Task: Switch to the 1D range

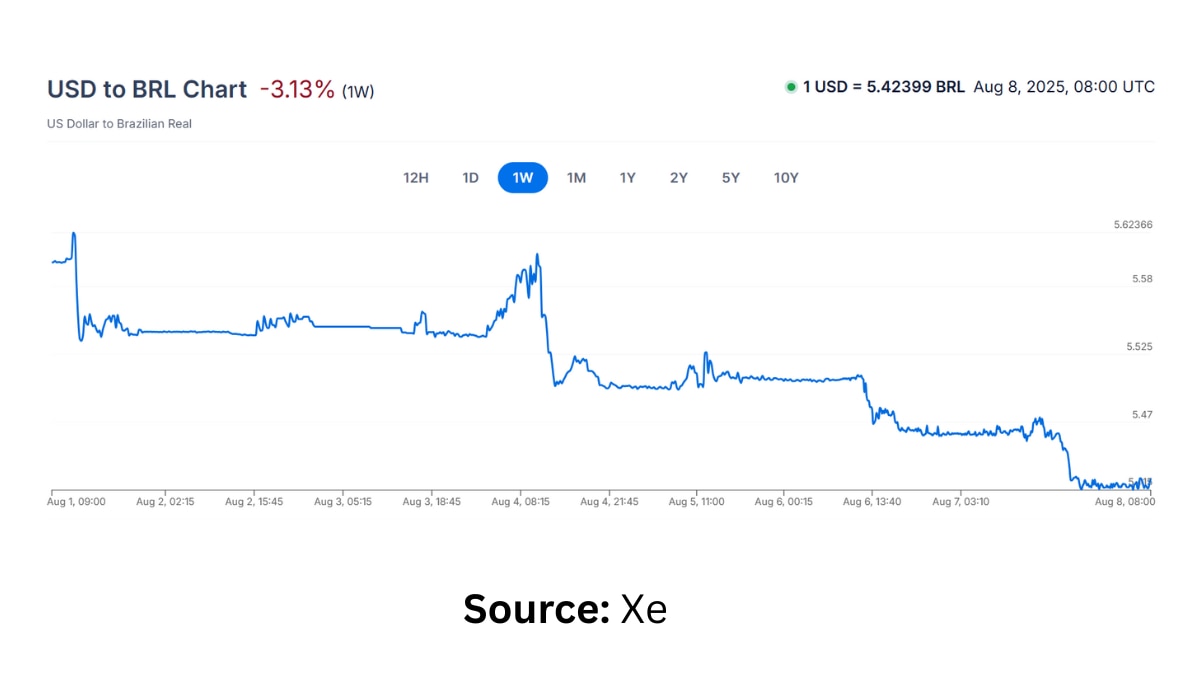Action: 470,178
